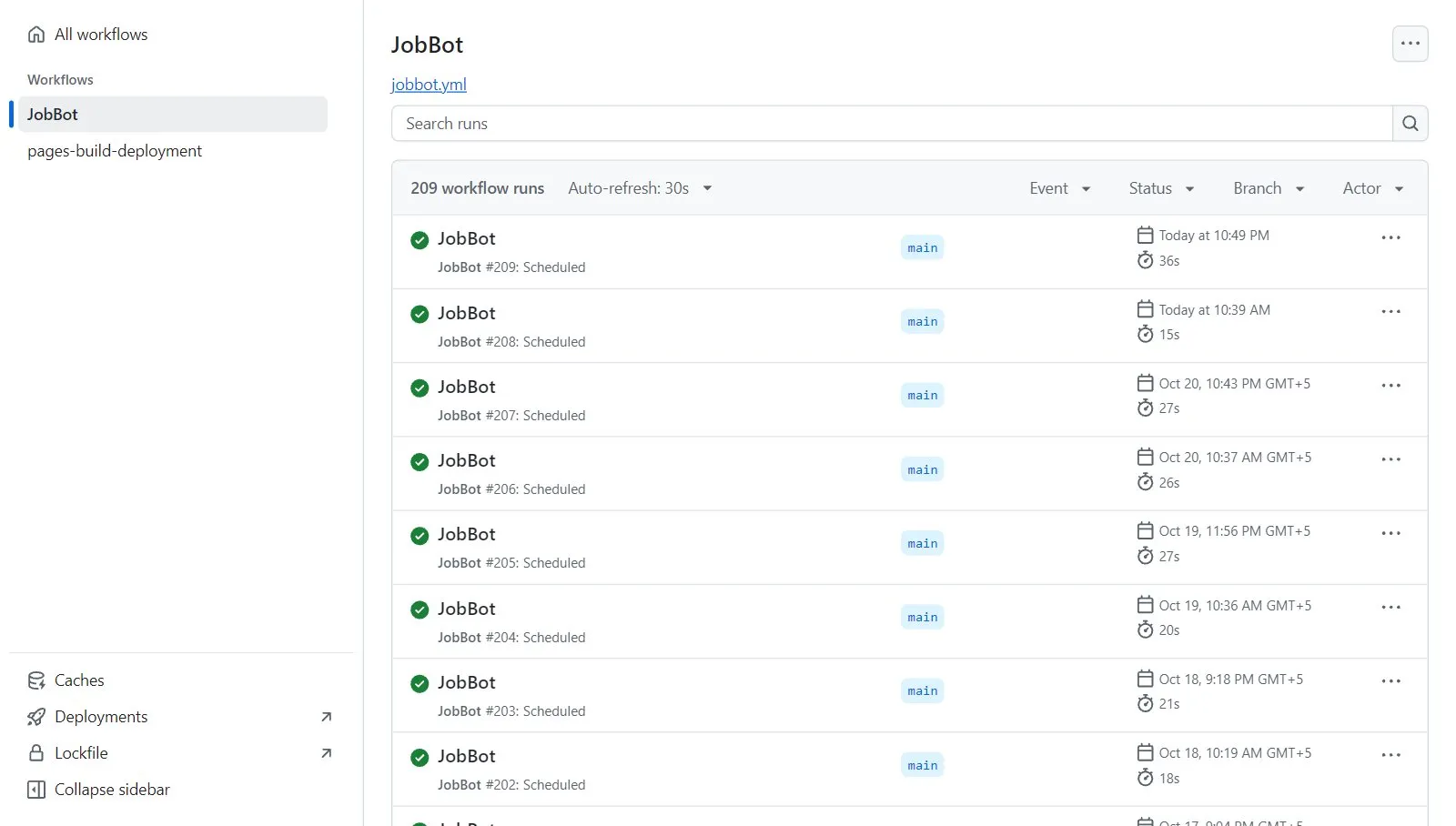Open options menu for run #207
1456x826 pixels.
[x=1390, y=386]
